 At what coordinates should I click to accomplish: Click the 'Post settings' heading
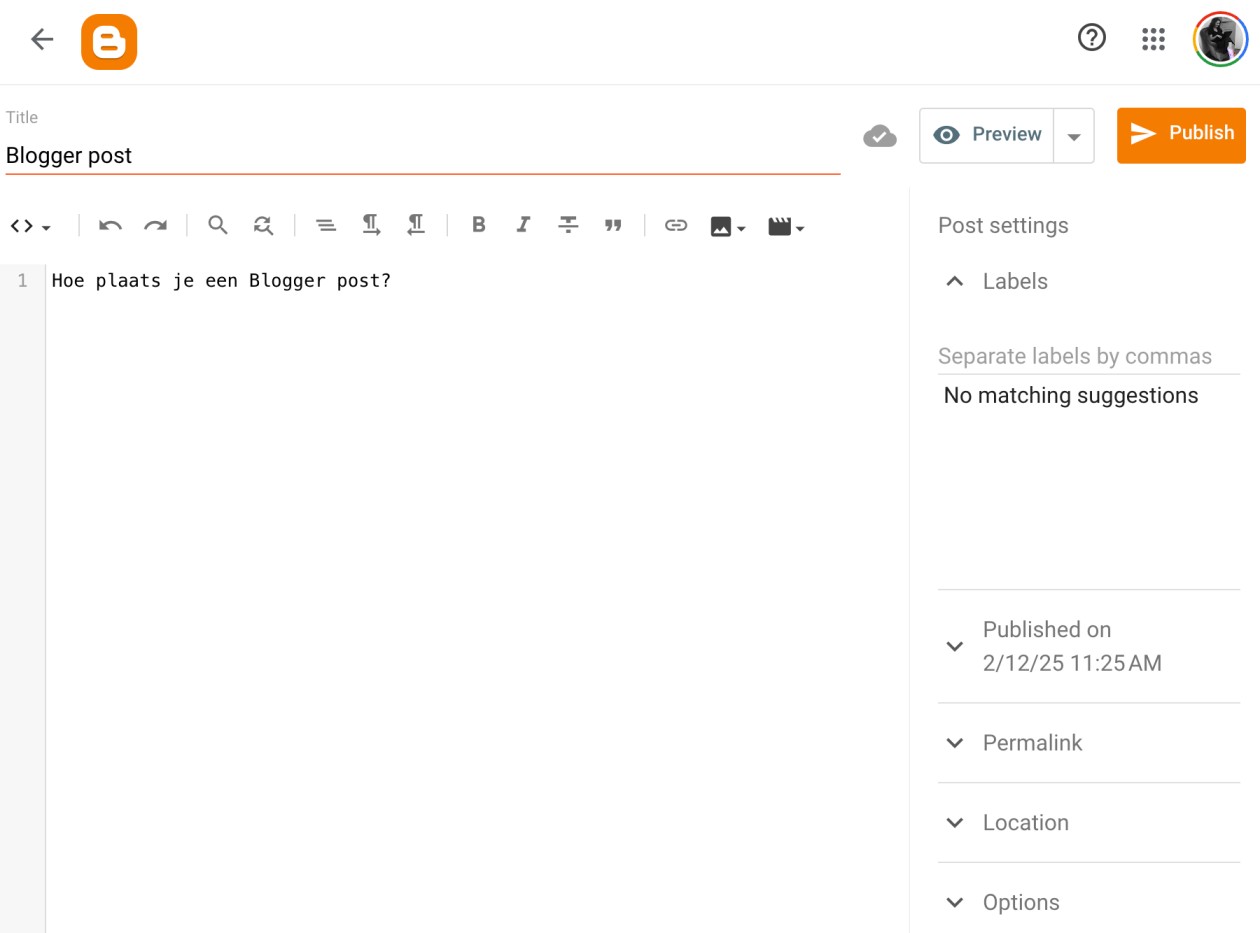1003,226
